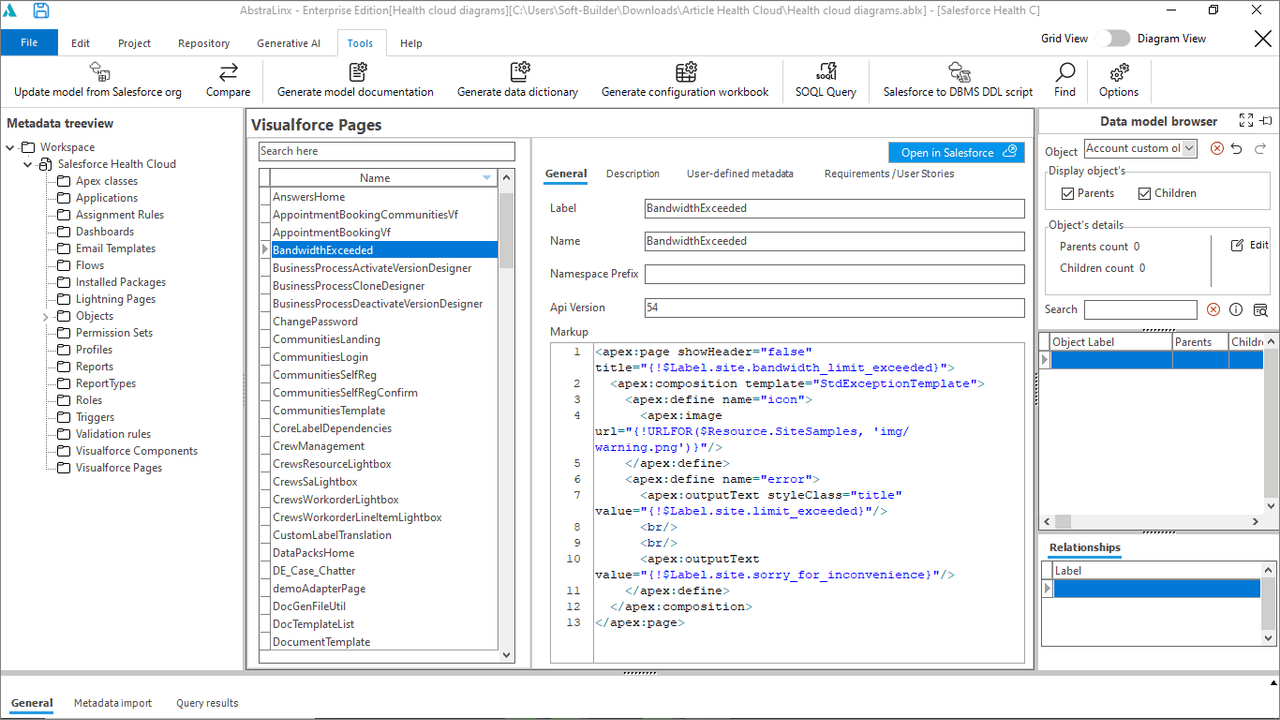Open the SOQL Query tool icon
Viewport: 1280px width, 720px height.
pos(826,72)
